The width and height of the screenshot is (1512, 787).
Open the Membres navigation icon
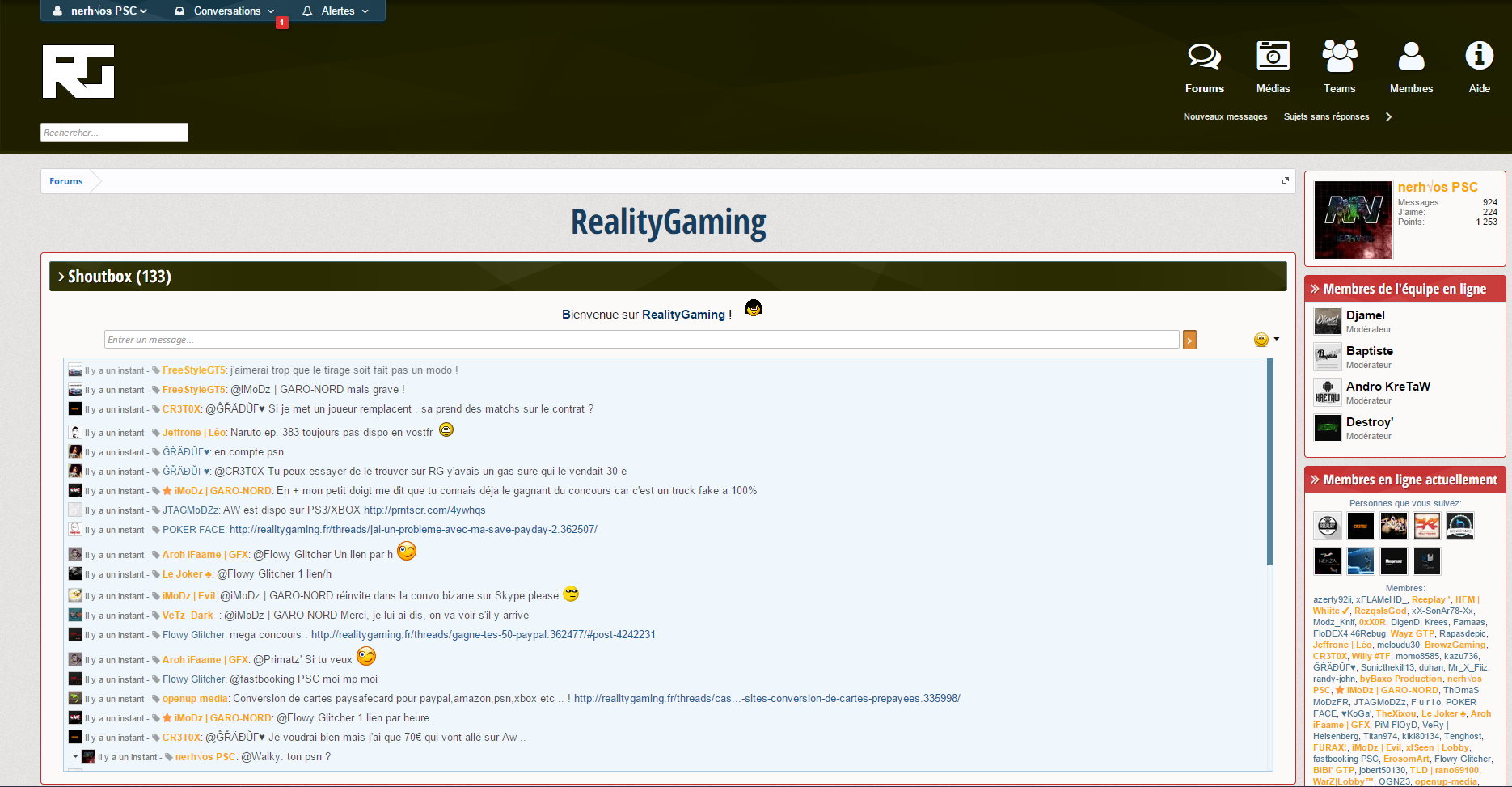point(1411,56)
